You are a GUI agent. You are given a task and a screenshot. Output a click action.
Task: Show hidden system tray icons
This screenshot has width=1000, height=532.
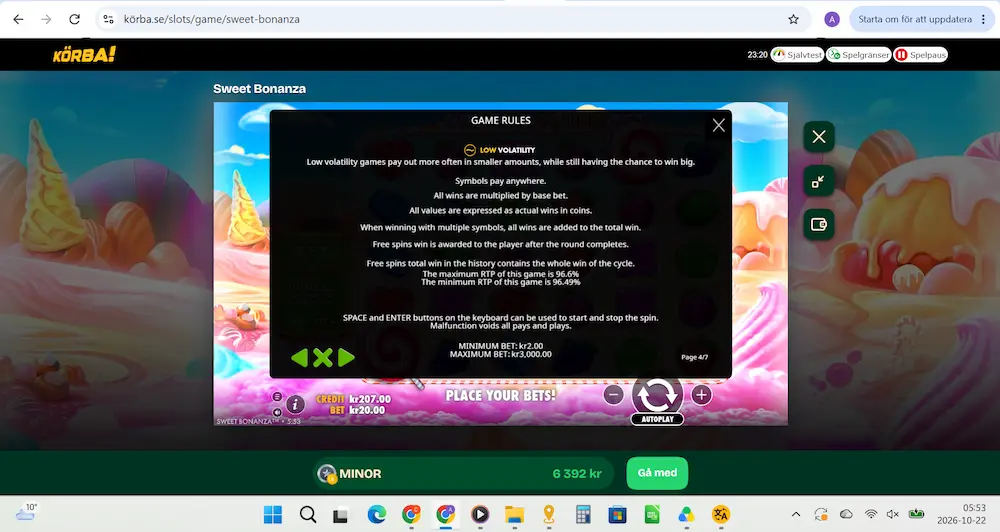[796, 514]
